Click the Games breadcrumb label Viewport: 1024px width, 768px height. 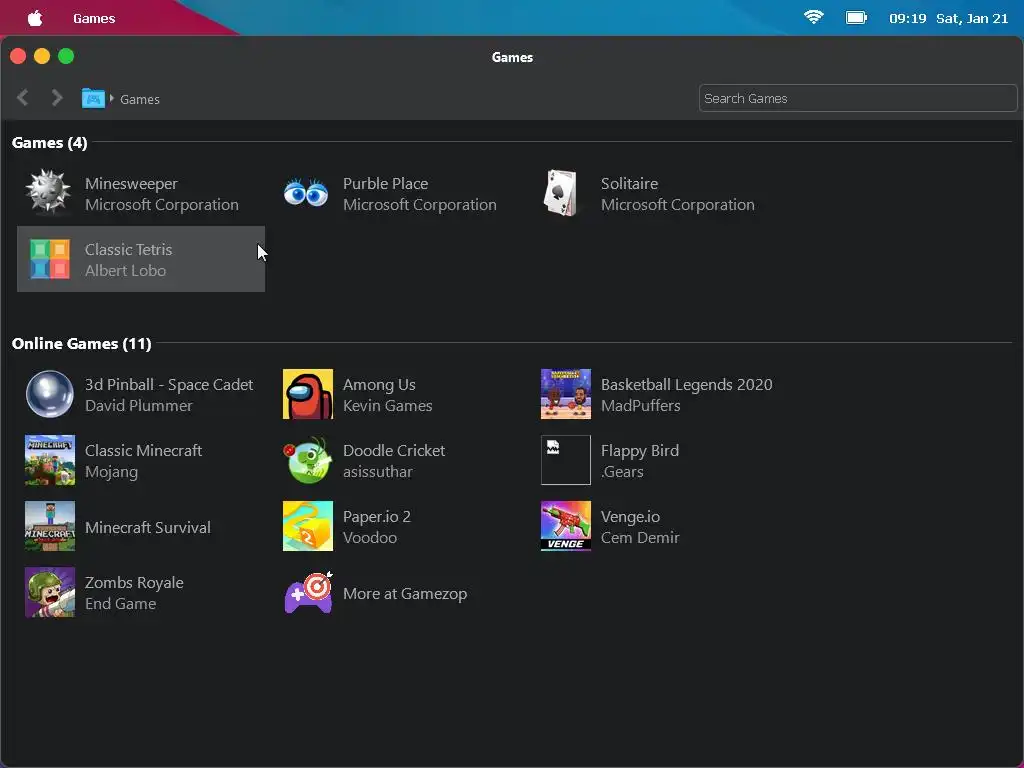(140, 99)
